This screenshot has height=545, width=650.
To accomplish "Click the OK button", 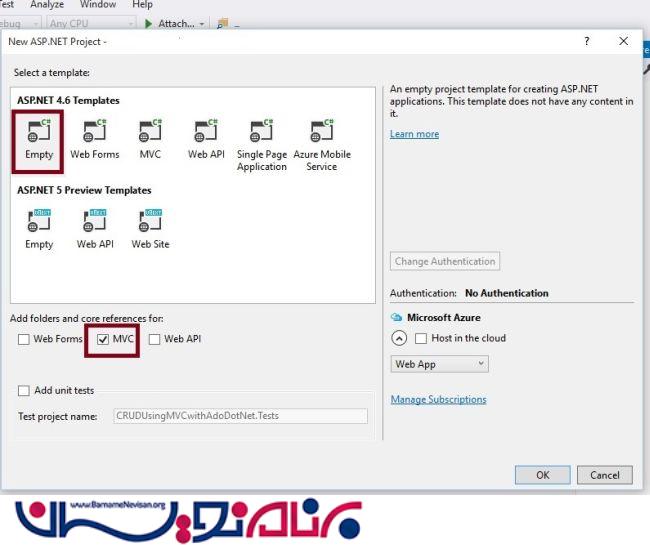I will click(543, 475).
